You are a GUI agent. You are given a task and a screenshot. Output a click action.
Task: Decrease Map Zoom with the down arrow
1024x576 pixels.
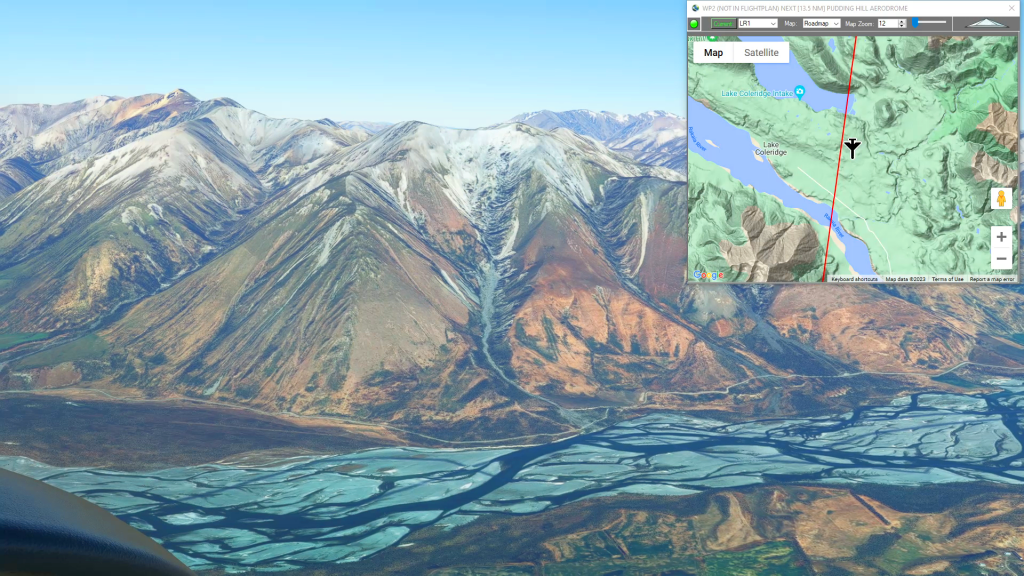(x=901, y=26)
